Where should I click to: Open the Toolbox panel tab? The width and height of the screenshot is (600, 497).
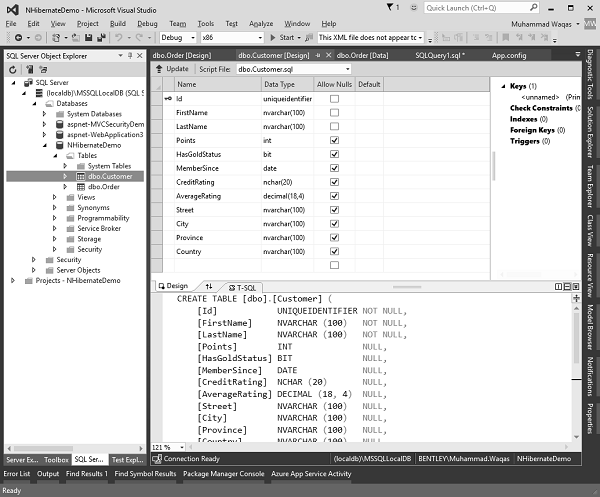[56, 460]
